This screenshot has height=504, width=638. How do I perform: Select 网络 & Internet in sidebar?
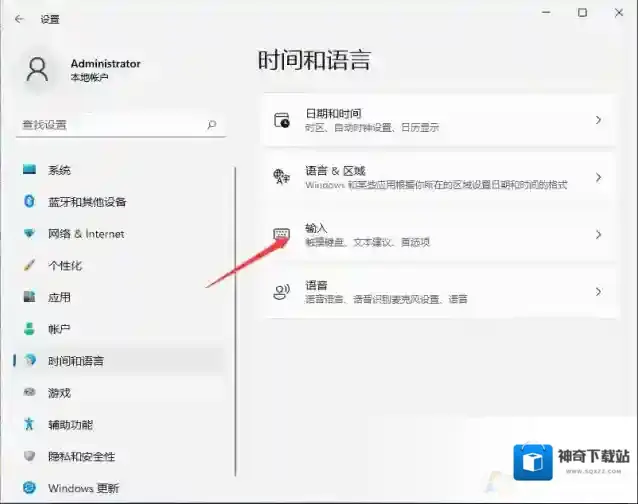pos(86,234)
